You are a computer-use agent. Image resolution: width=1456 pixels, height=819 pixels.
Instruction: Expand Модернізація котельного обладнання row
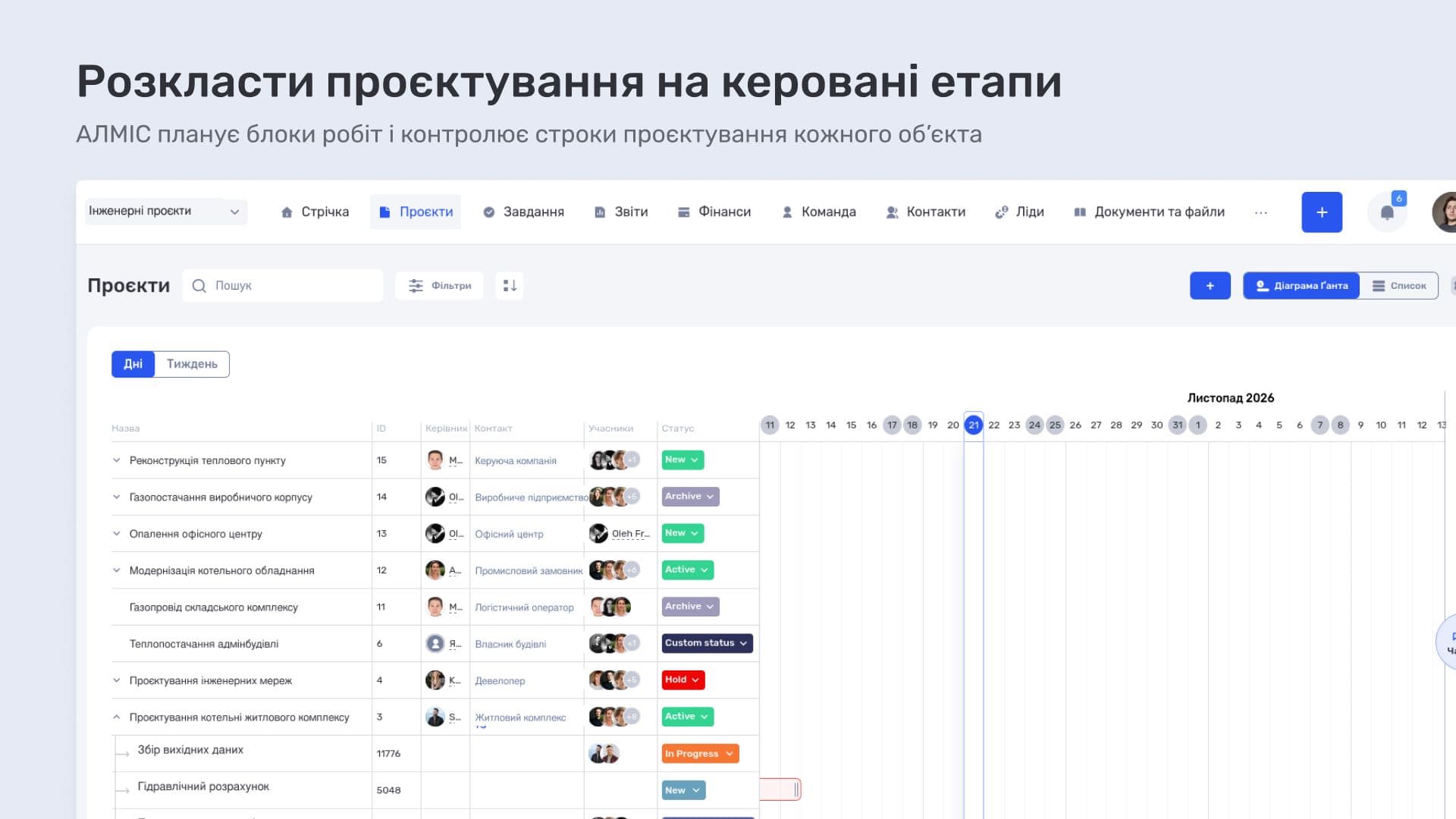coord(116,571)
